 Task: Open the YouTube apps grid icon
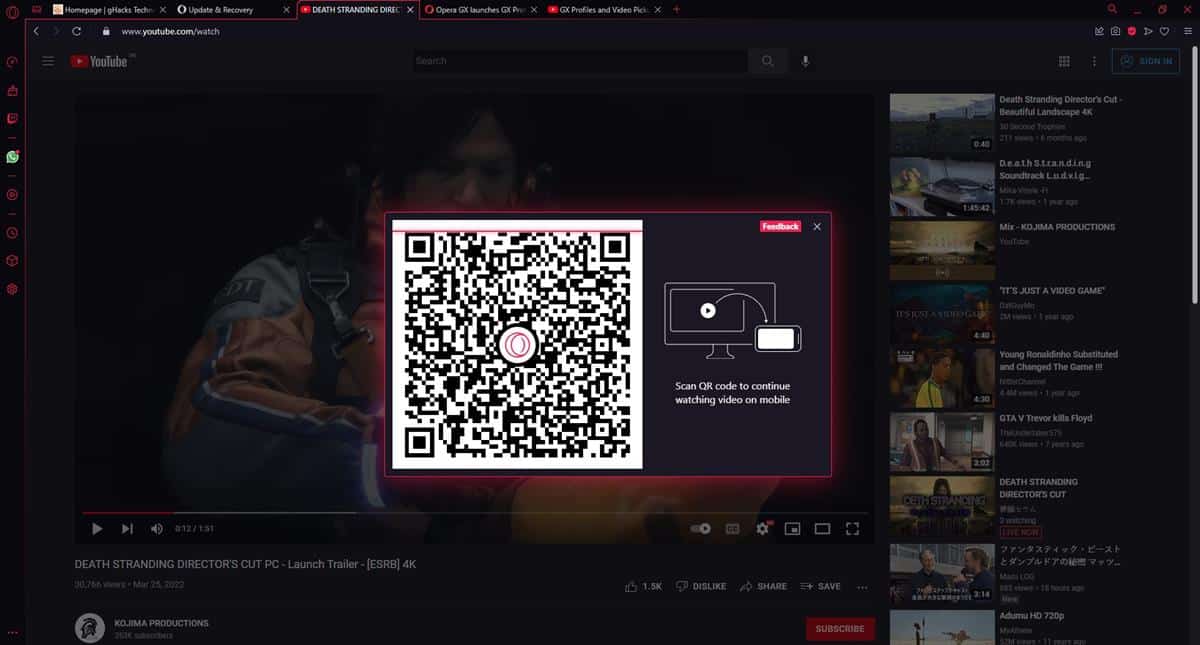click(x=1065, y=61)
